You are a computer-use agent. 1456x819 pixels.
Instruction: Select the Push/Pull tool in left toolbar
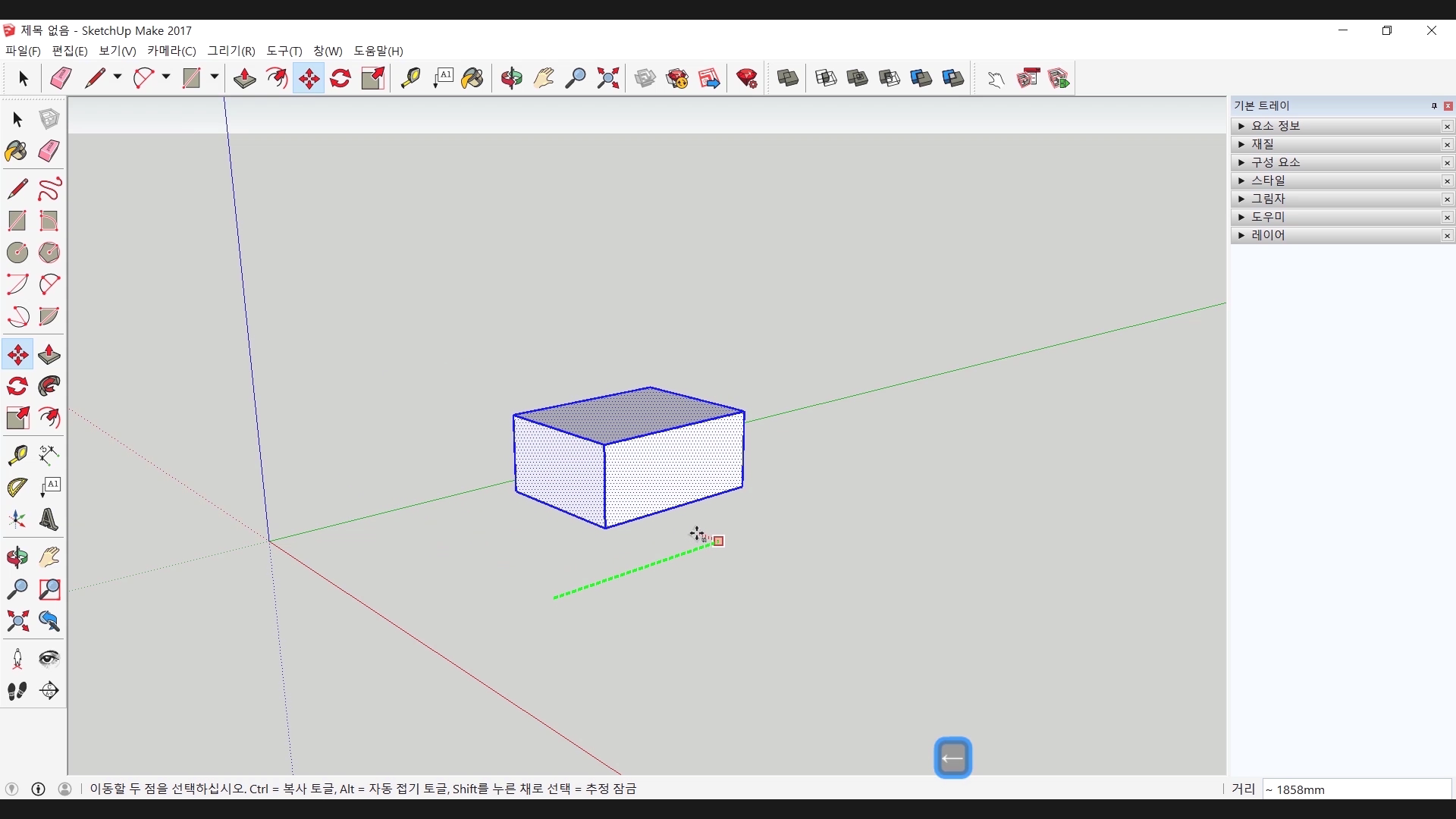(49, 355)
